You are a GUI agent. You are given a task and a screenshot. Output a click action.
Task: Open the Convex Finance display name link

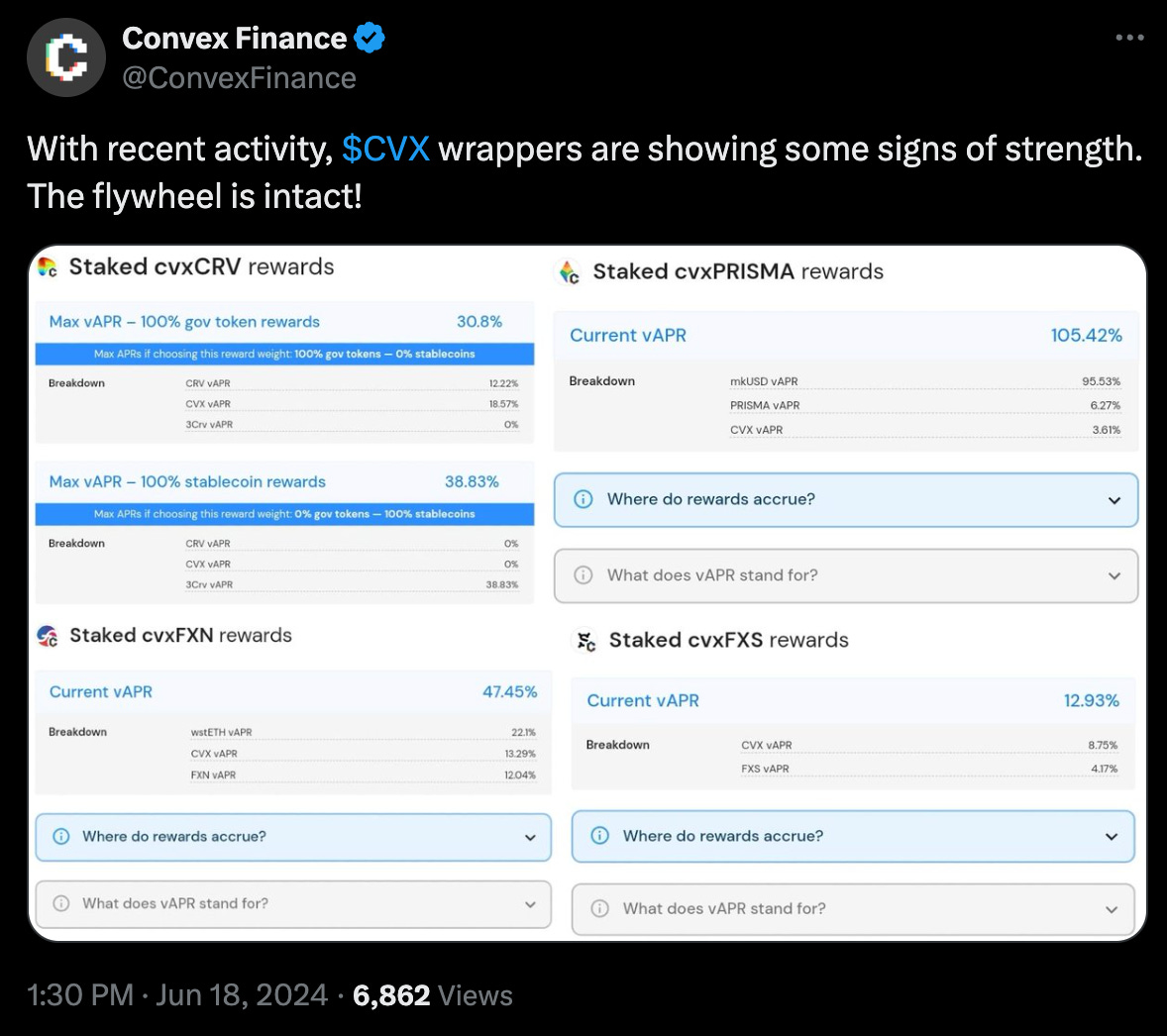pyautogui.click(x=235, y=38)
